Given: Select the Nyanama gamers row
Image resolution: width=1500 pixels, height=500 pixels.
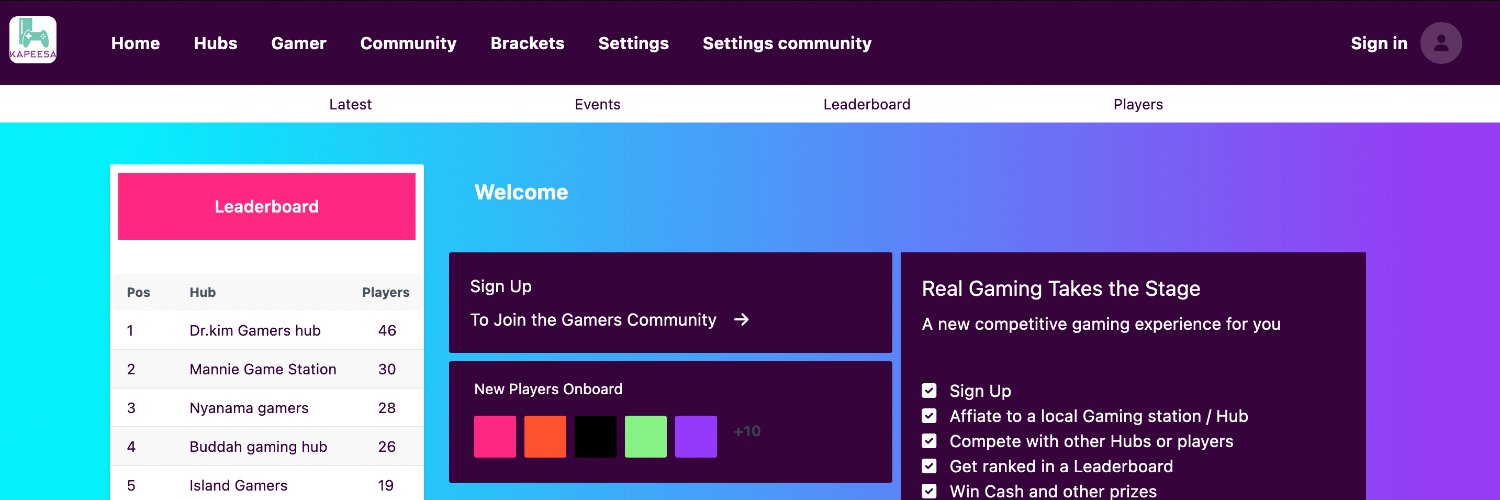Looking at the screenshot, I should tap(267, 408).
